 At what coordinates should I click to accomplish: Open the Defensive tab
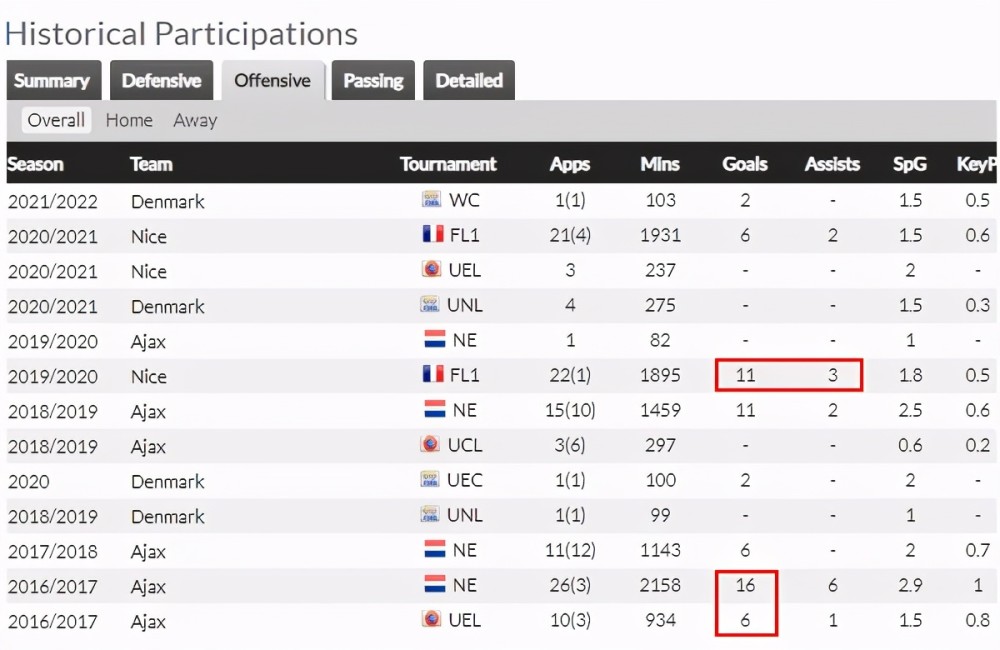(x=161, y=80)
